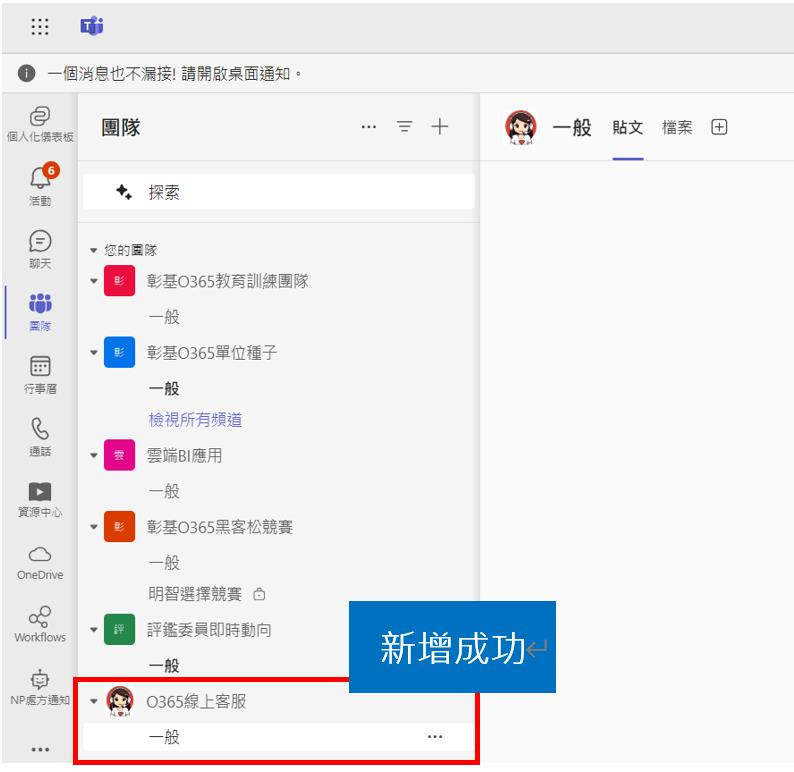This screenshot has height=772, width=794.
Task: Switch to the 檔案 tab
Action: pos(677,128)
